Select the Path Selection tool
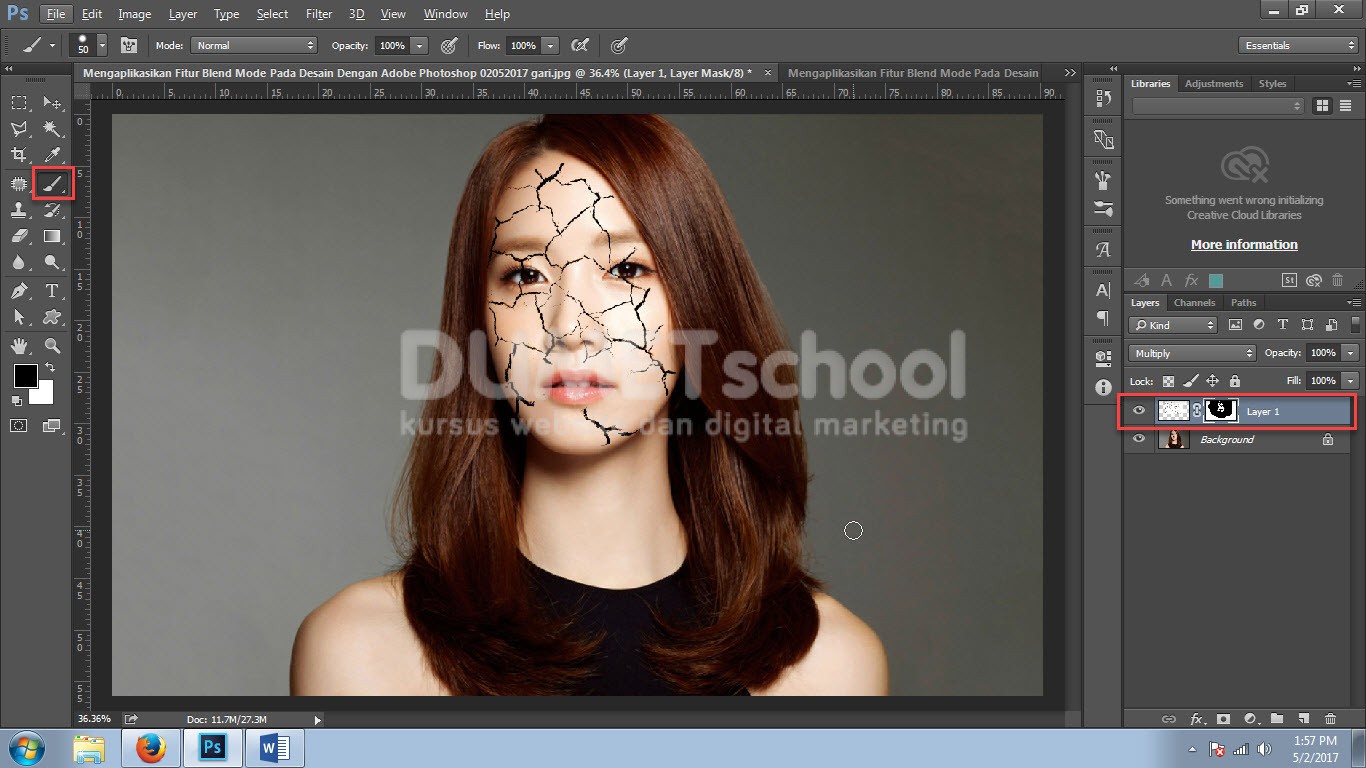This screenshot has height=768, width=1366. pyautogui.click(x=19, y=317)
